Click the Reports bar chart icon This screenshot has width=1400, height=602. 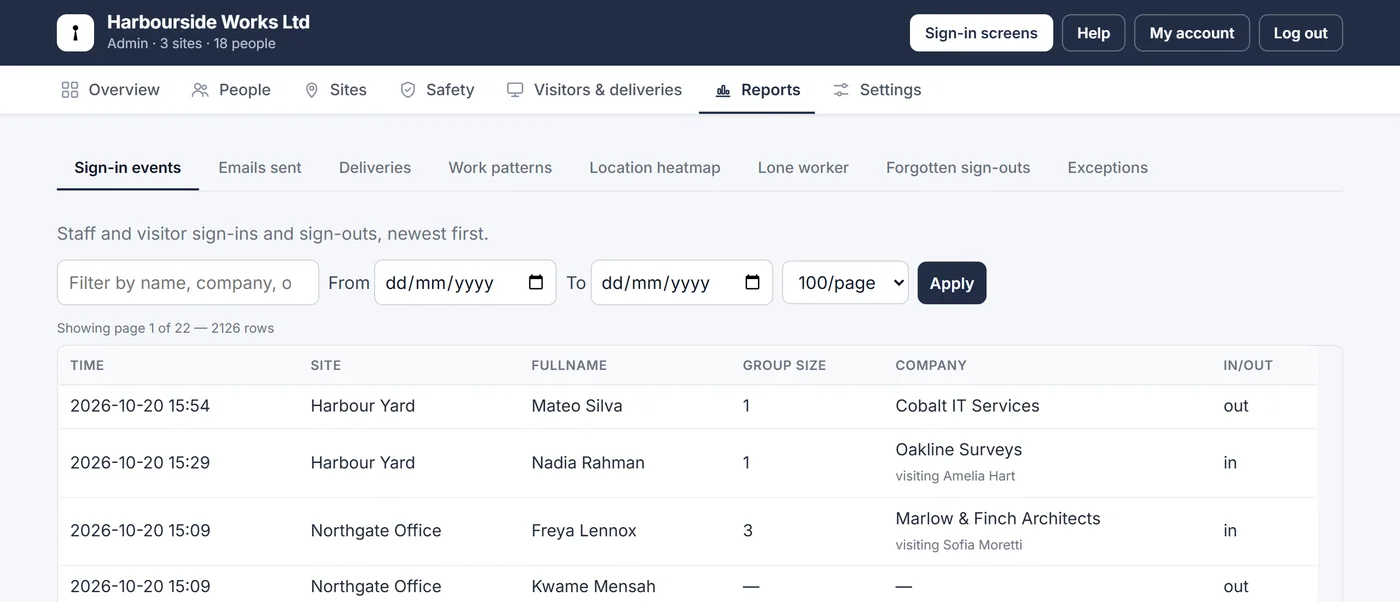723,90
